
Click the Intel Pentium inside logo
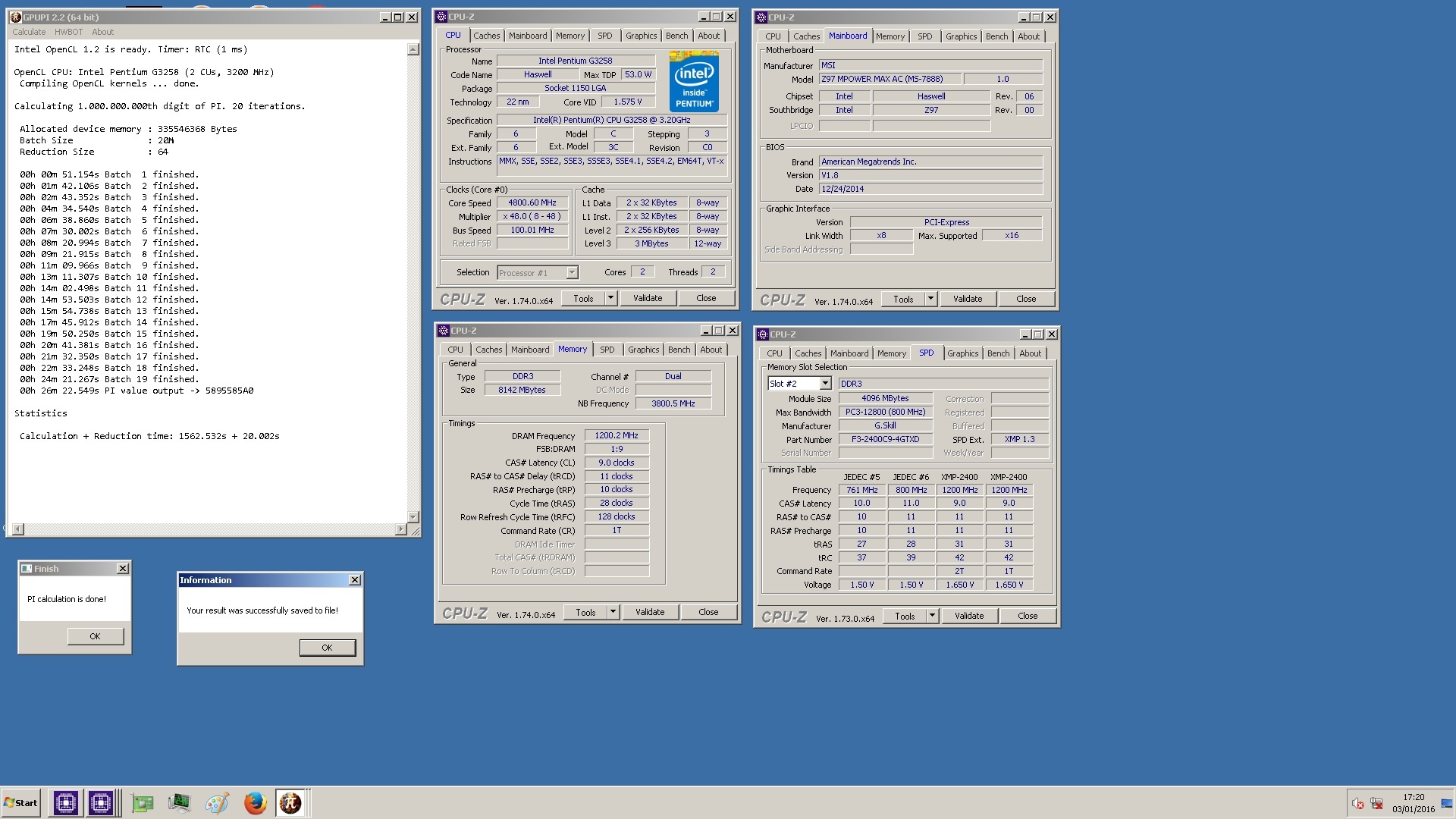click(x=694, y=82)
